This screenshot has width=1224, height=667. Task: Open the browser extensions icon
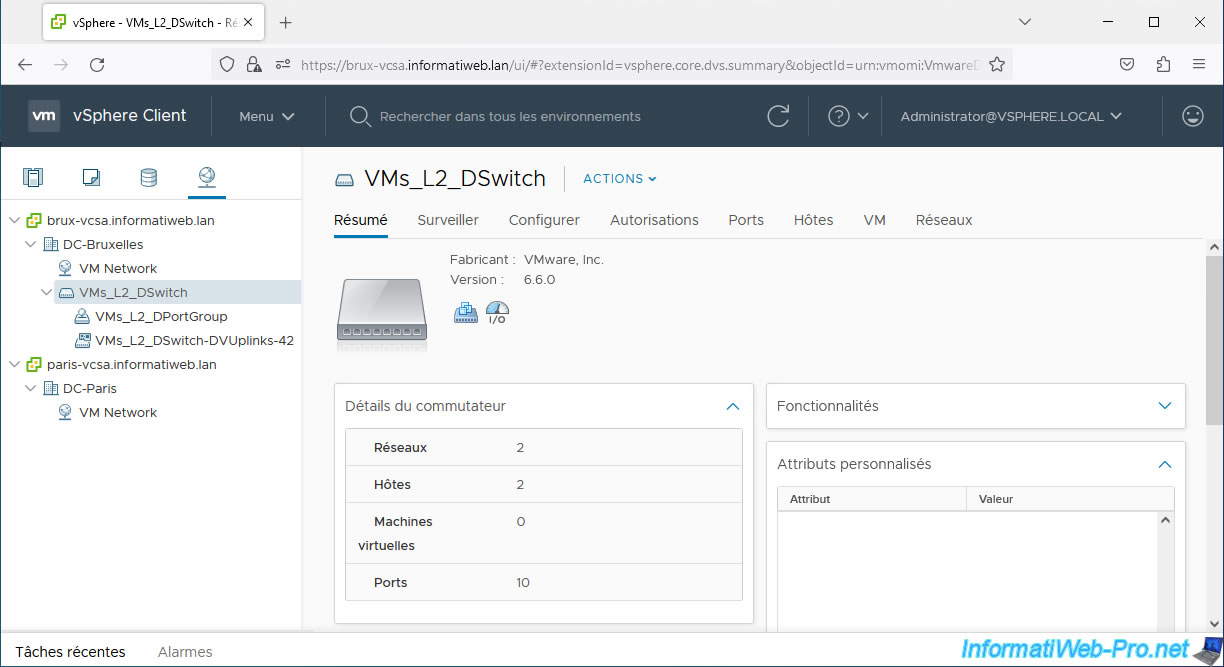click(x=1162, y=64)
